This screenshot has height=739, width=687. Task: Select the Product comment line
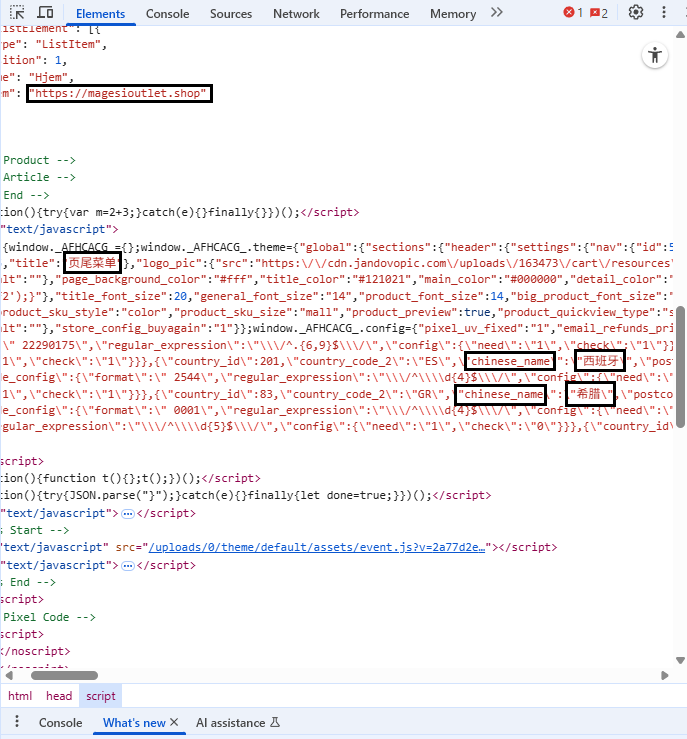pos(39,160)
